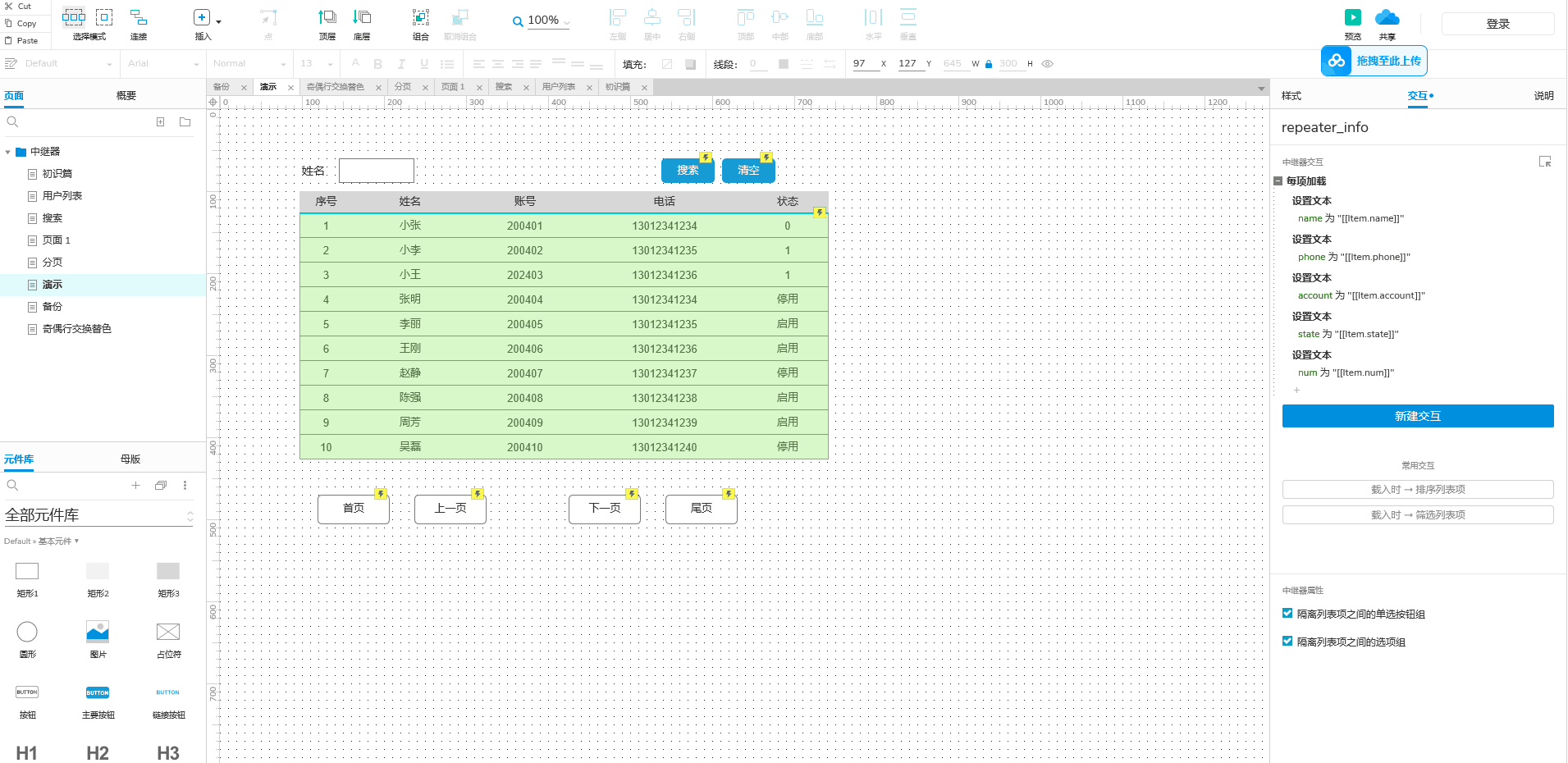Select the 圆形 ellipse widget

(27, 632)
